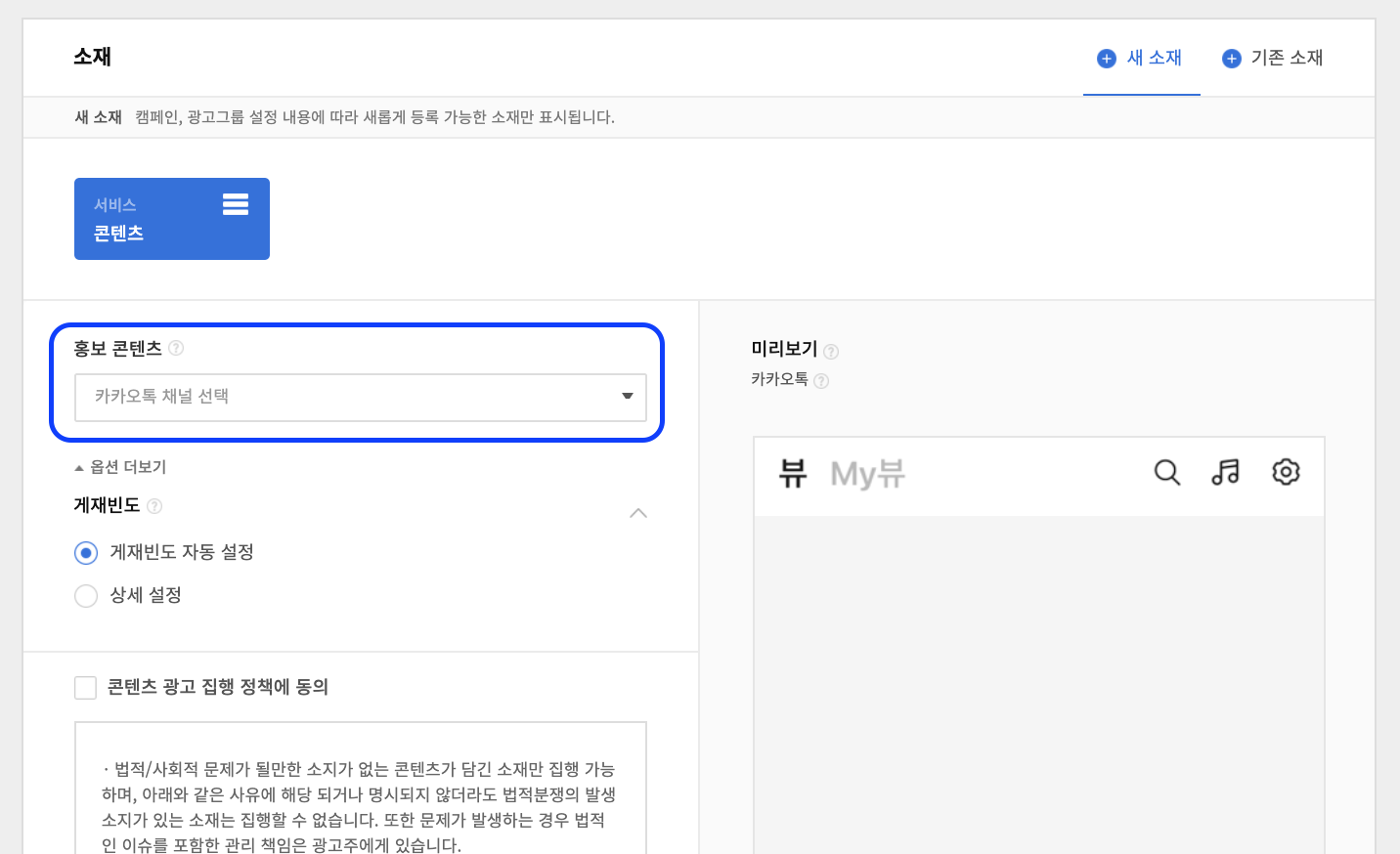Click the settings gear icon in preview

(1286, 472)
